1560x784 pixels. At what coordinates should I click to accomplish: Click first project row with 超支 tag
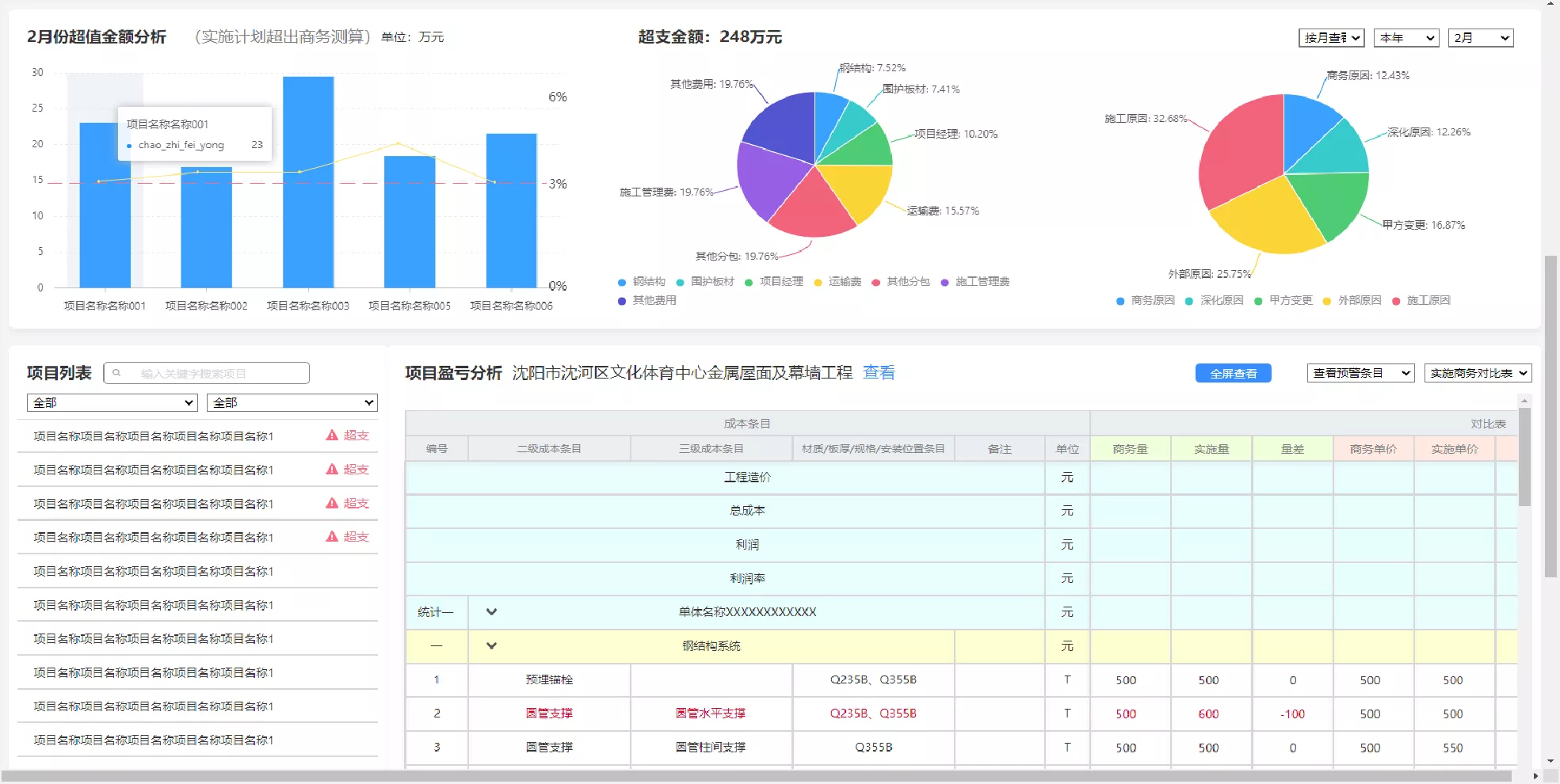197,436
